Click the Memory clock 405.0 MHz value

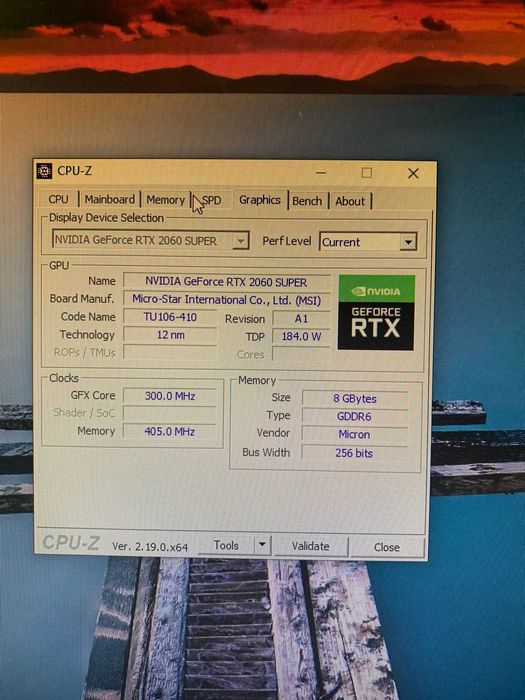point(170,432)
